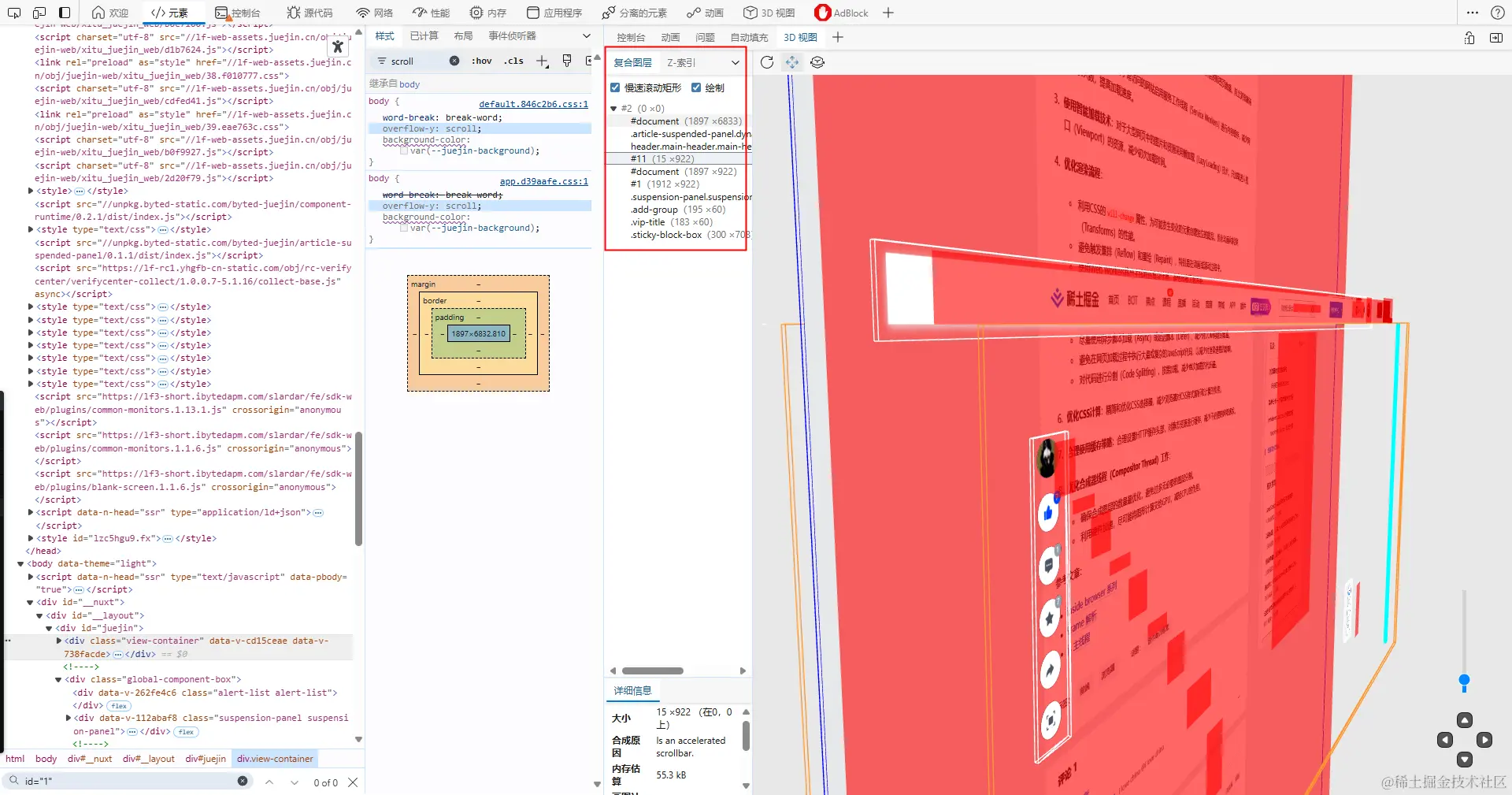
Task: Clear the DOM search field id="1"
Action: 243,781
